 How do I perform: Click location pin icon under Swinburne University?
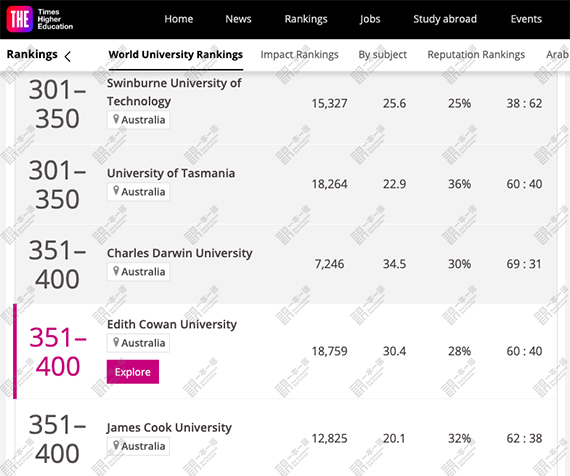(x=116, y=119)
